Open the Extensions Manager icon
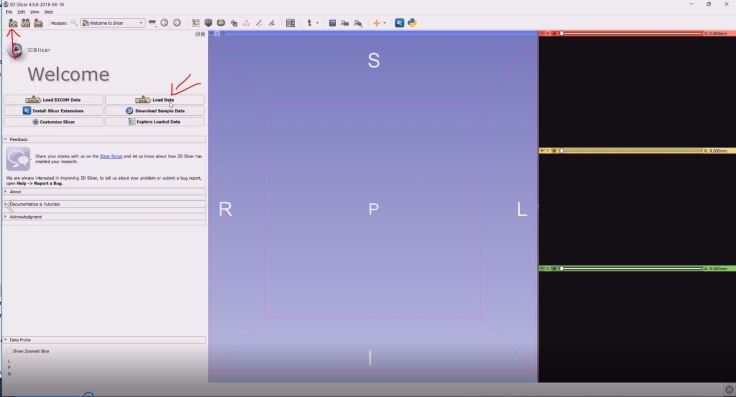This screenshot has height=397, width=736. coord(399,23)
